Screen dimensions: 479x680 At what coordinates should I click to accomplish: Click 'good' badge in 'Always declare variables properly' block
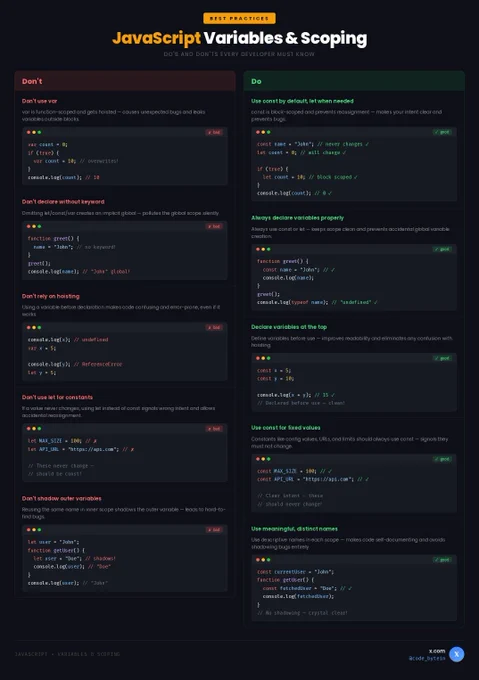(443, 249)
